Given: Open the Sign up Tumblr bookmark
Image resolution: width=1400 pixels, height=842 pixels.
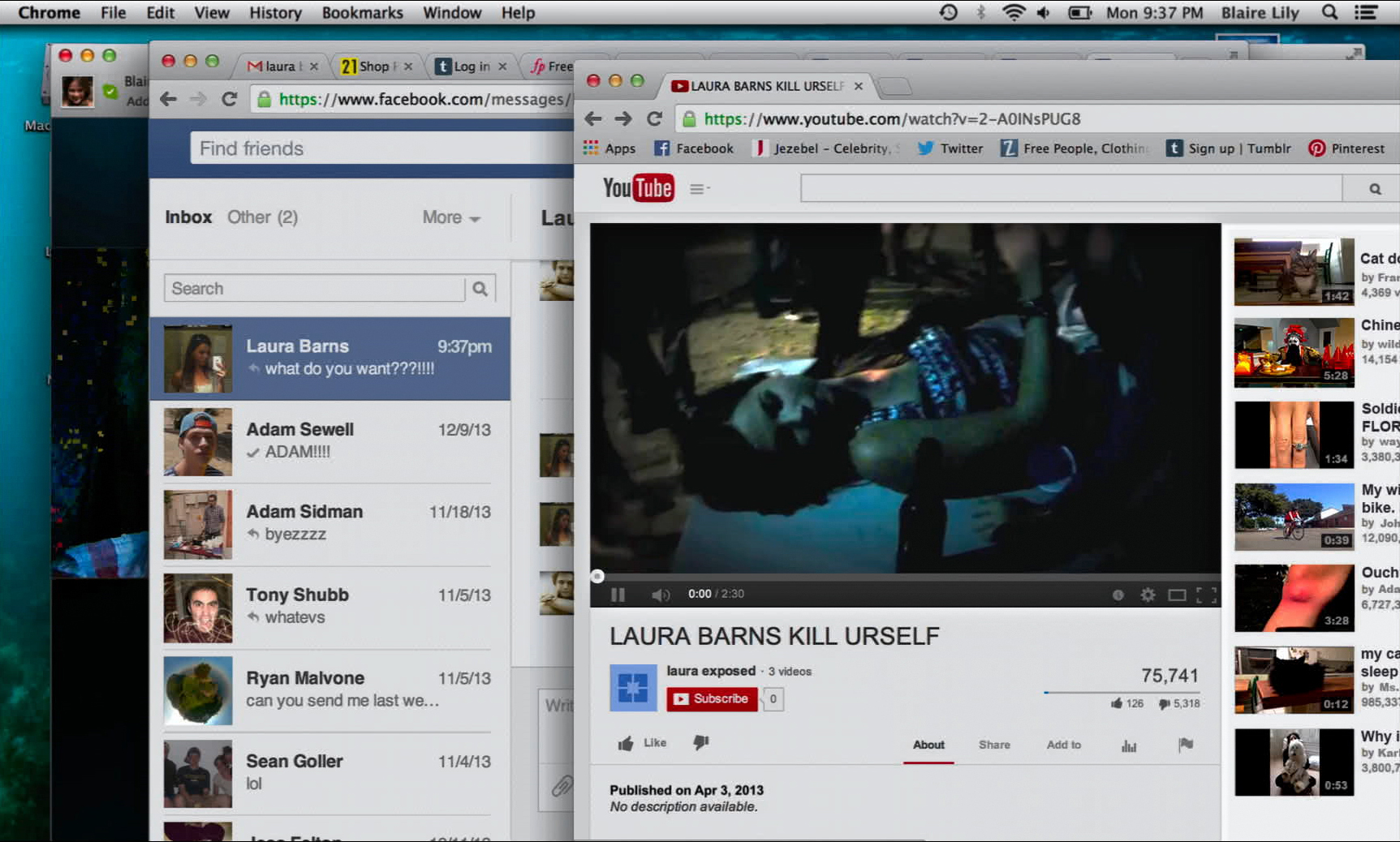Looking at the screenshot, I should point(1229,148).
